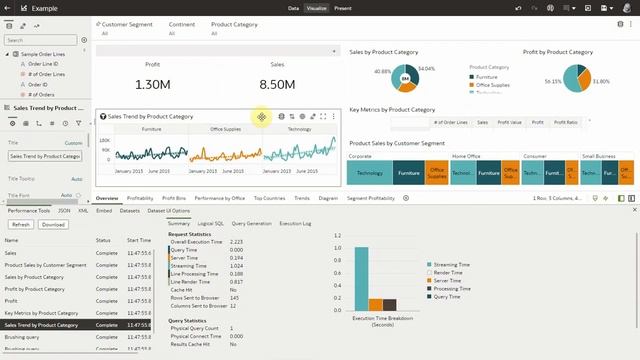
Task: Click the redo icon in the header
Action: coord(534,8)
